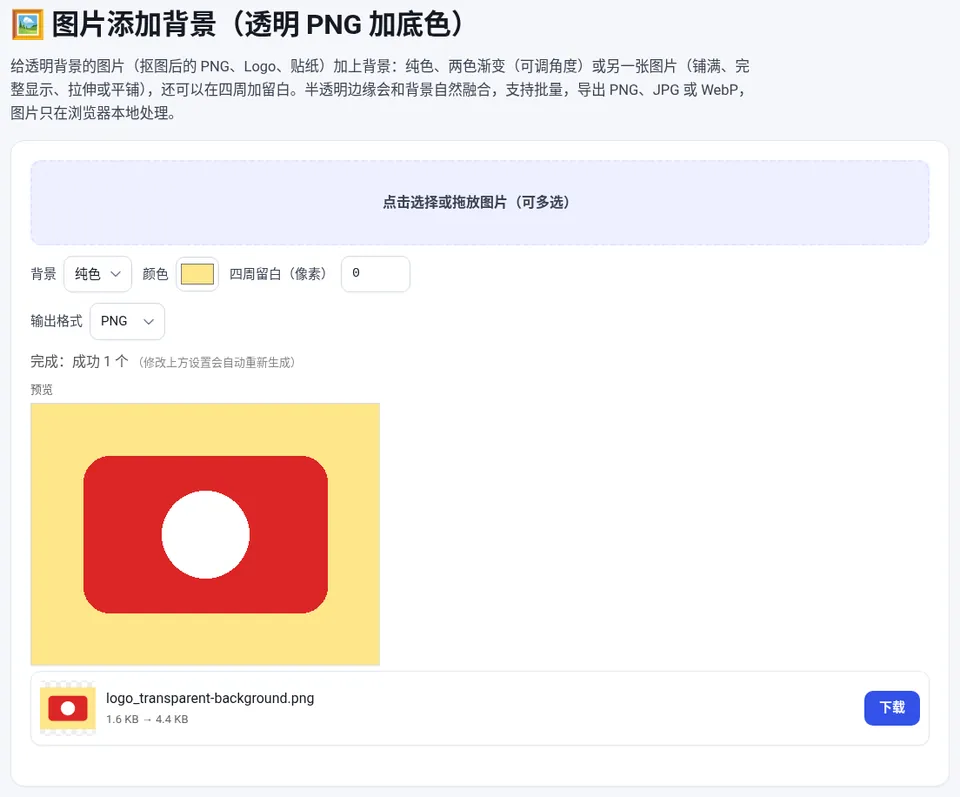960x797 pixels.
Task: Open the 输出格式 PNG dropdown
Action: tap(127, 321)
